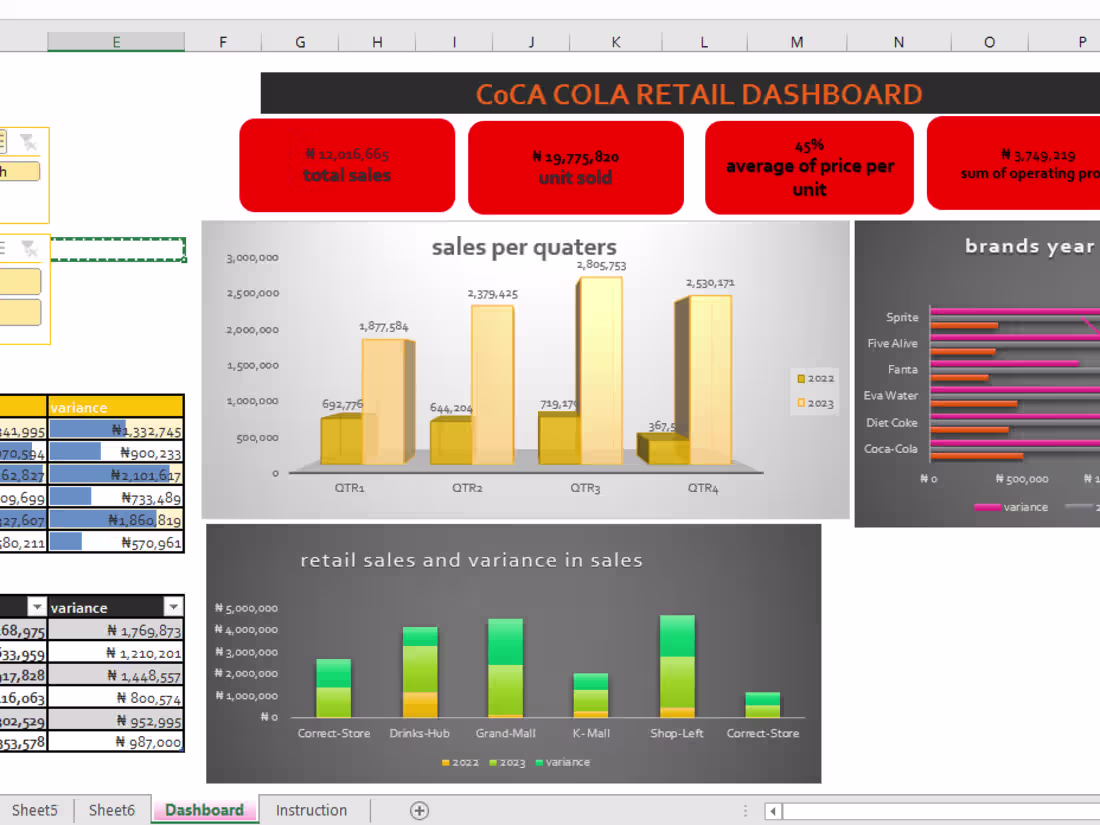Open the filter dropdown left of variance header
The width and height of the screenshot is (1100, 825).
point(37,607)
